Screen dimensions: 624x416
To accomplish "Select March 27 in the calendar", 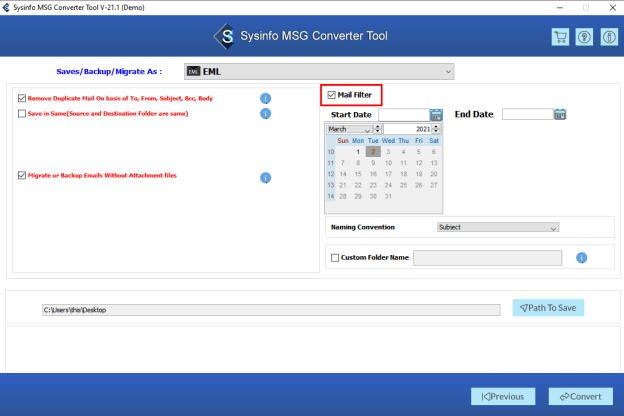I will (x=433, y=185).
